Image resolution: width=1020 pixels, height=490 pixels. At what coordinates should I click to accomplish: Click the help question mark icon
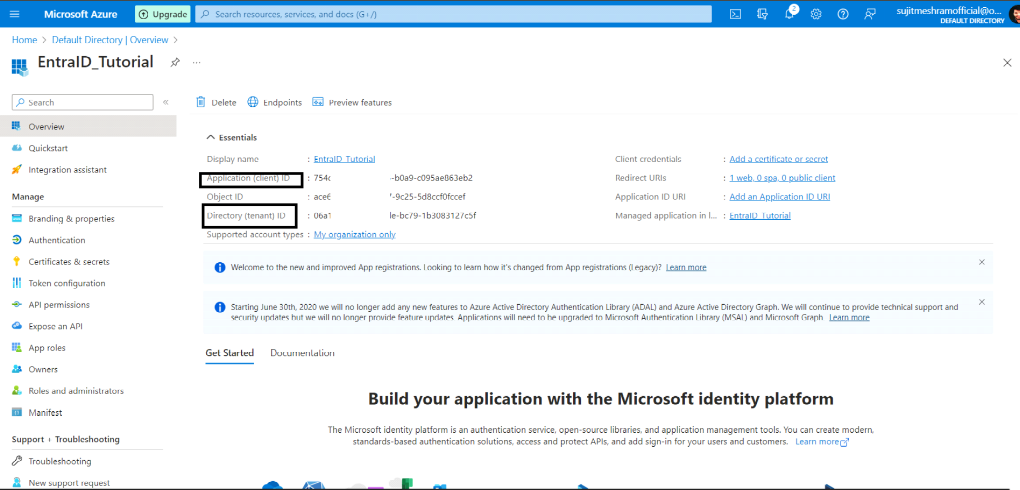coord(843,14)
